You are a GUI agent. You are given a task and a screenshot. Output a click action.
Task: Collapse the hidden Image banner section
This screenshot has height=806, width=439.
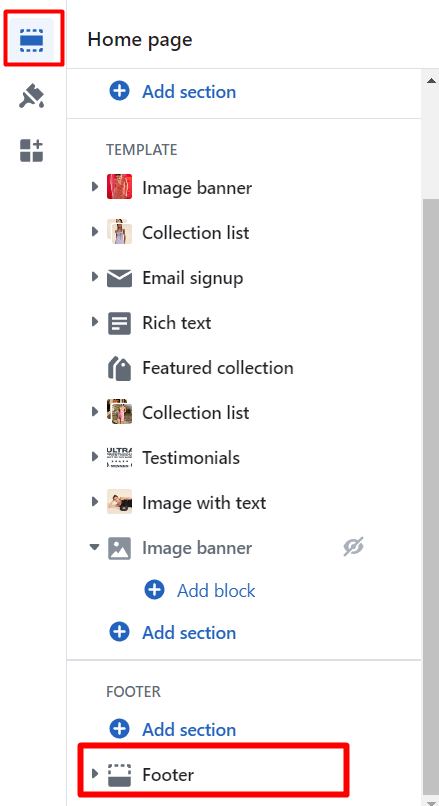pyautogui.click(x=95, y=547)
